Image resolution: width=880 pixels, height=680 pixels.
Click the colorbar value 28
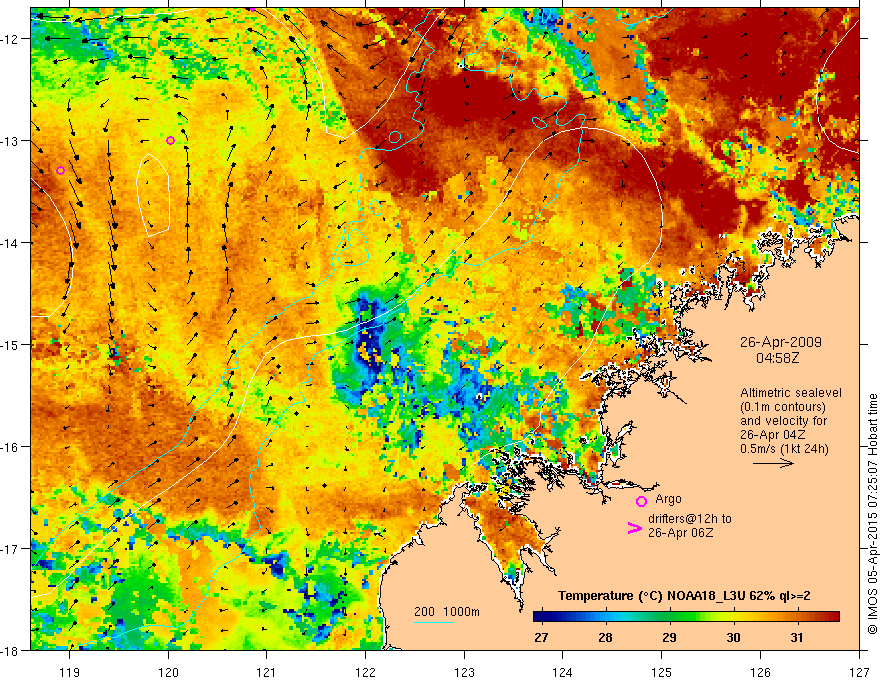click(x=605, y=637)
